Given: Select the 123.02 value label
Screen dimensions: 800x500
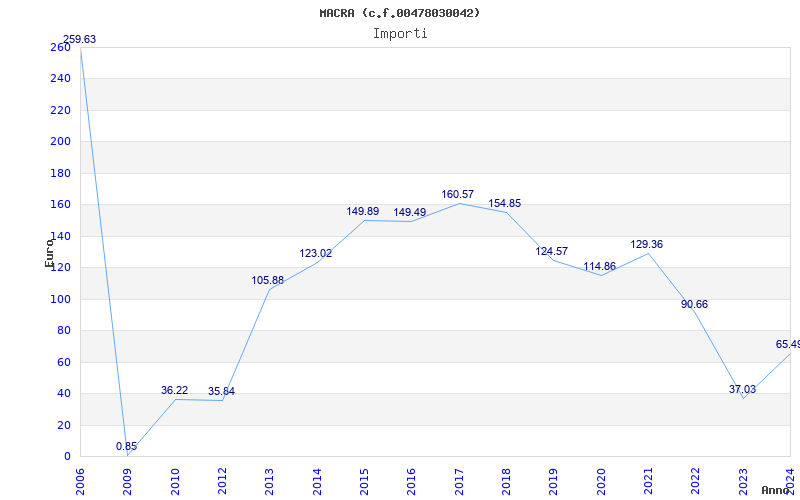Looking at the screenshot, I should (315, 253).
